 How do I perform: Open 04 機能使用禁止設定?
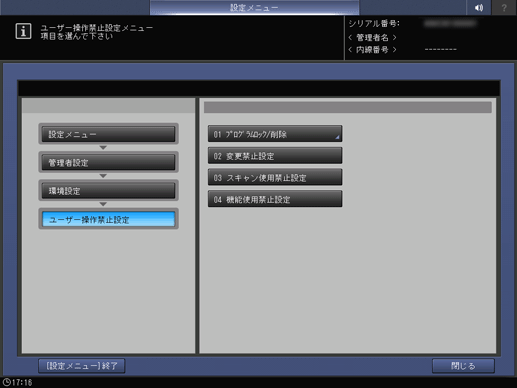[x=275, y=199]
